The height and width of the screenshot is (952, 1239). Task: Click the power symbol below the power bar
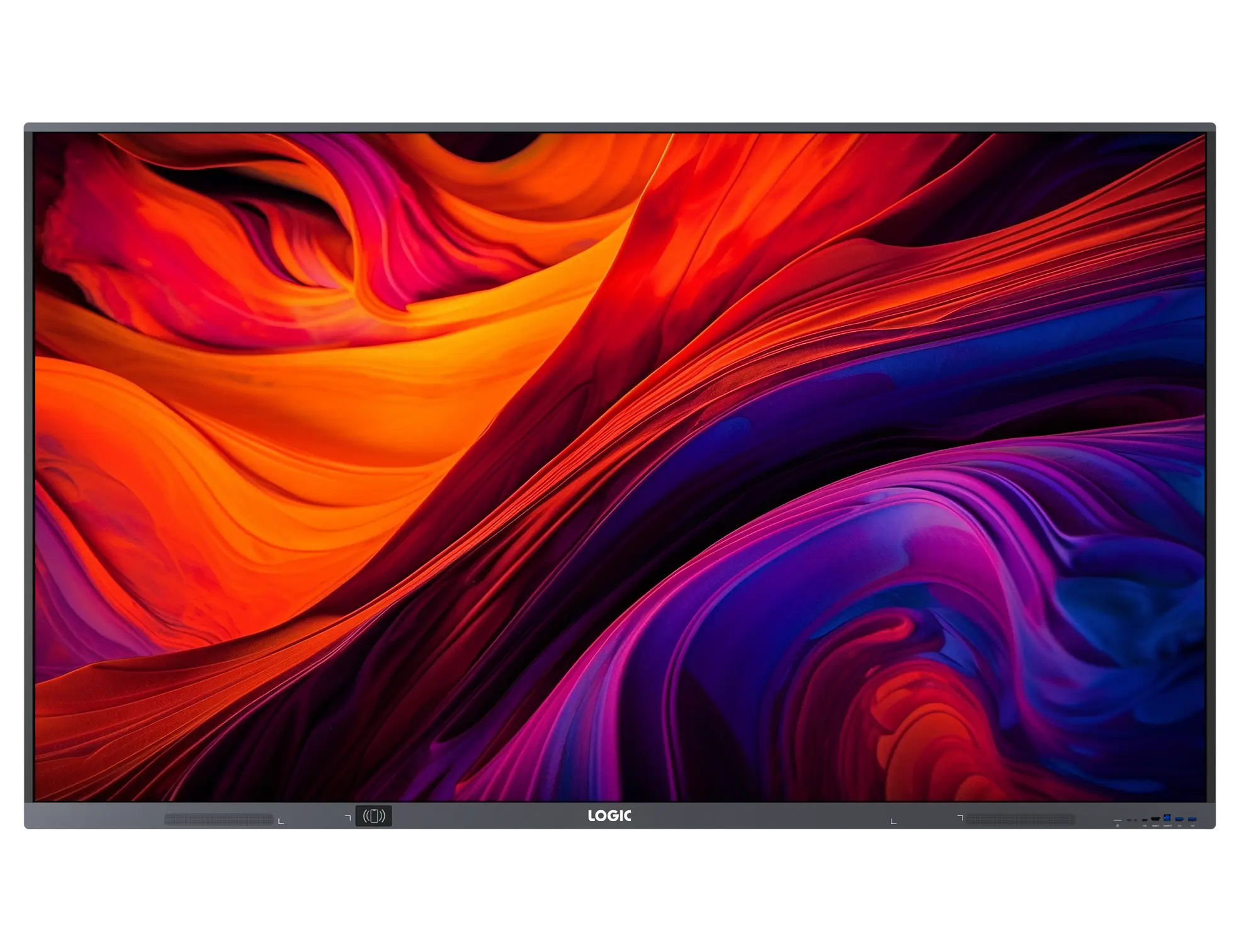coord(1117,825)
